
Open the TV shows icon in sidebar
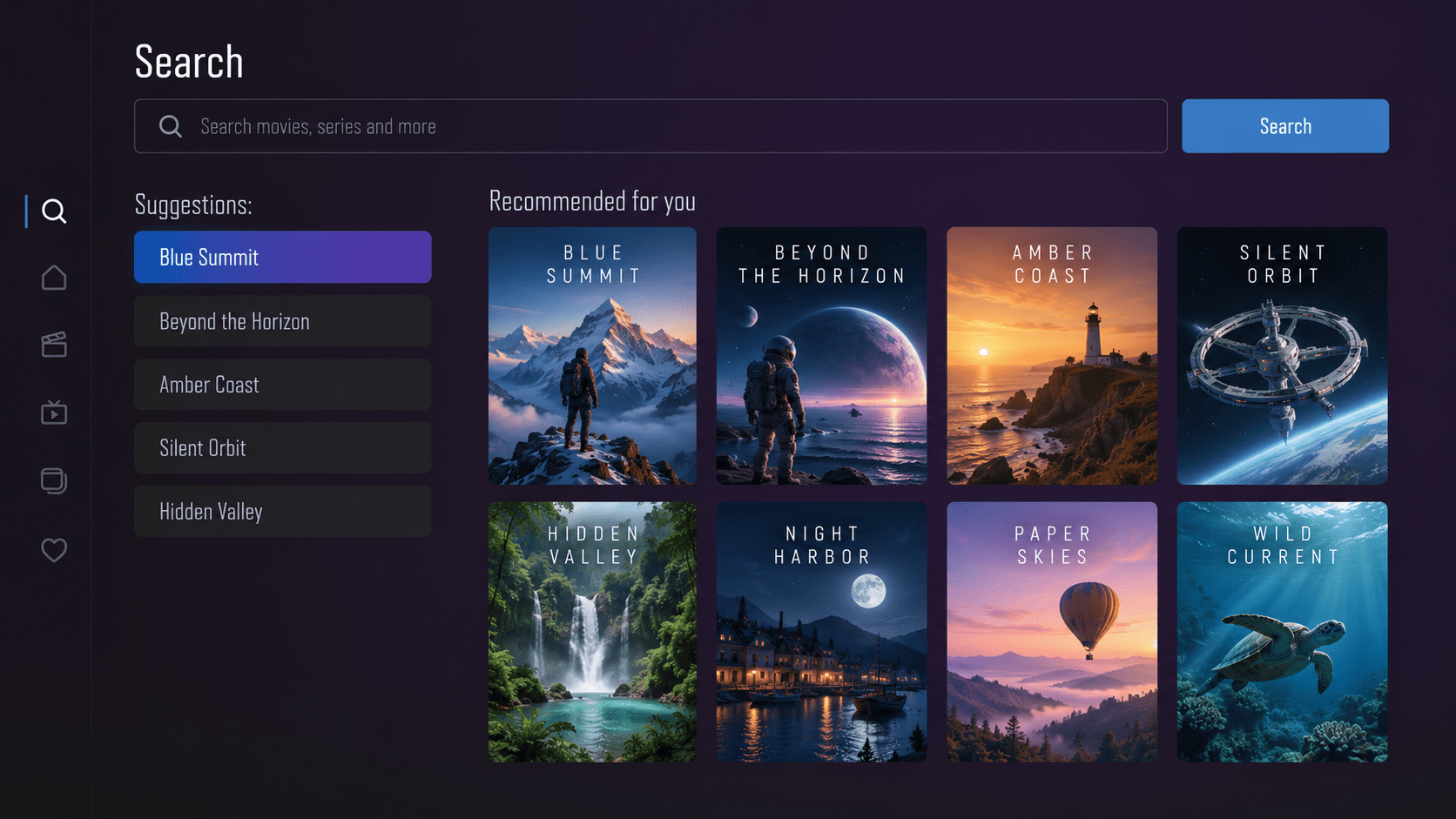click(54, 412)
